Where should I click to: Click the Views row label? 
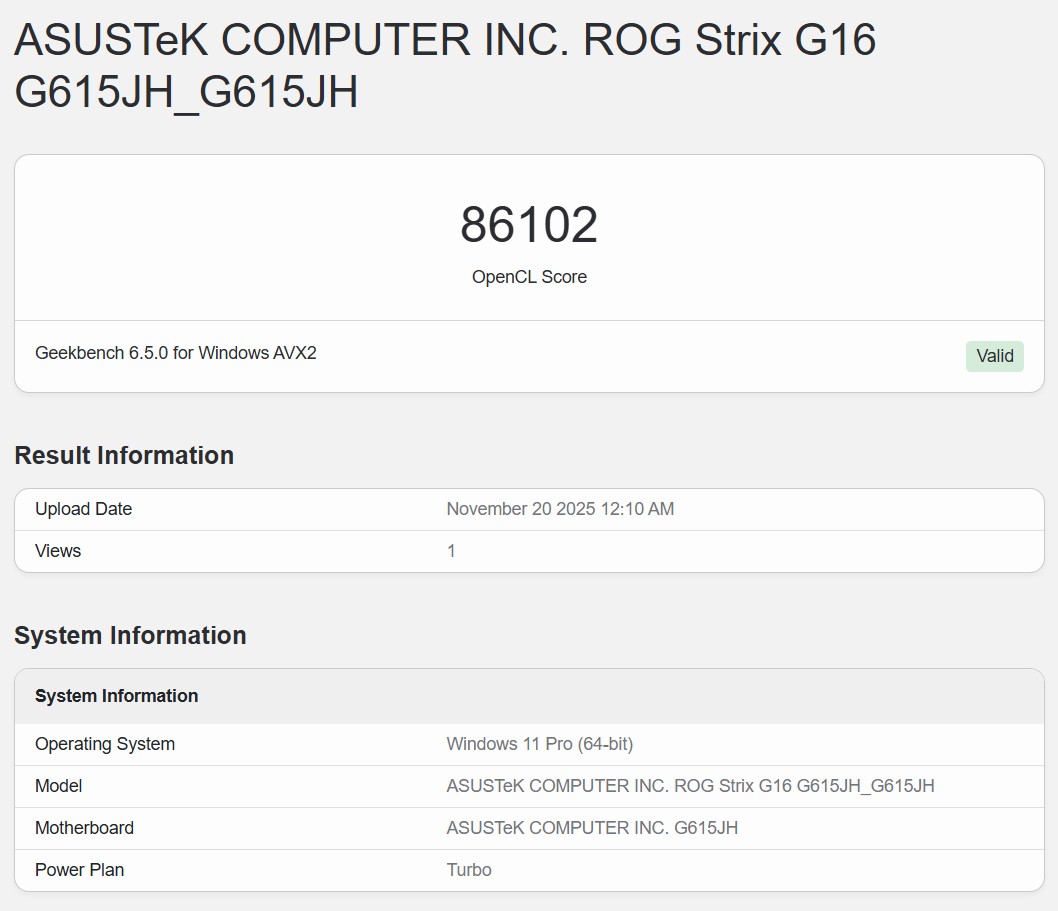tap(58, 551)
